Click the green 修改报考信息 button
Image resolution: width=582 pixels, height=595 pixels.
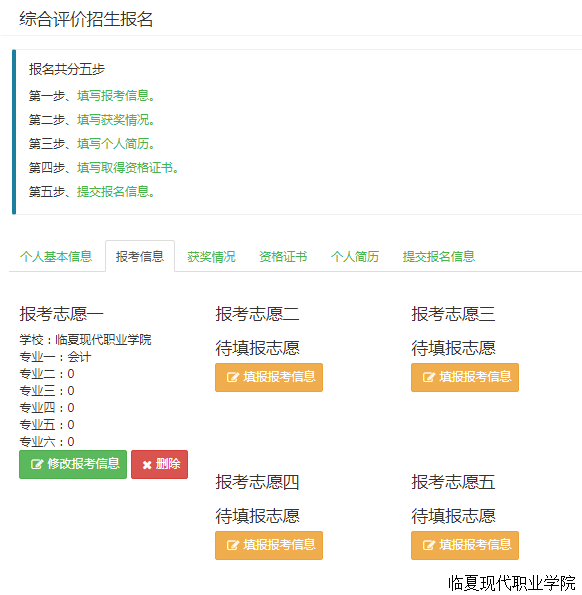pyautogui.click(x=73, y=464)
